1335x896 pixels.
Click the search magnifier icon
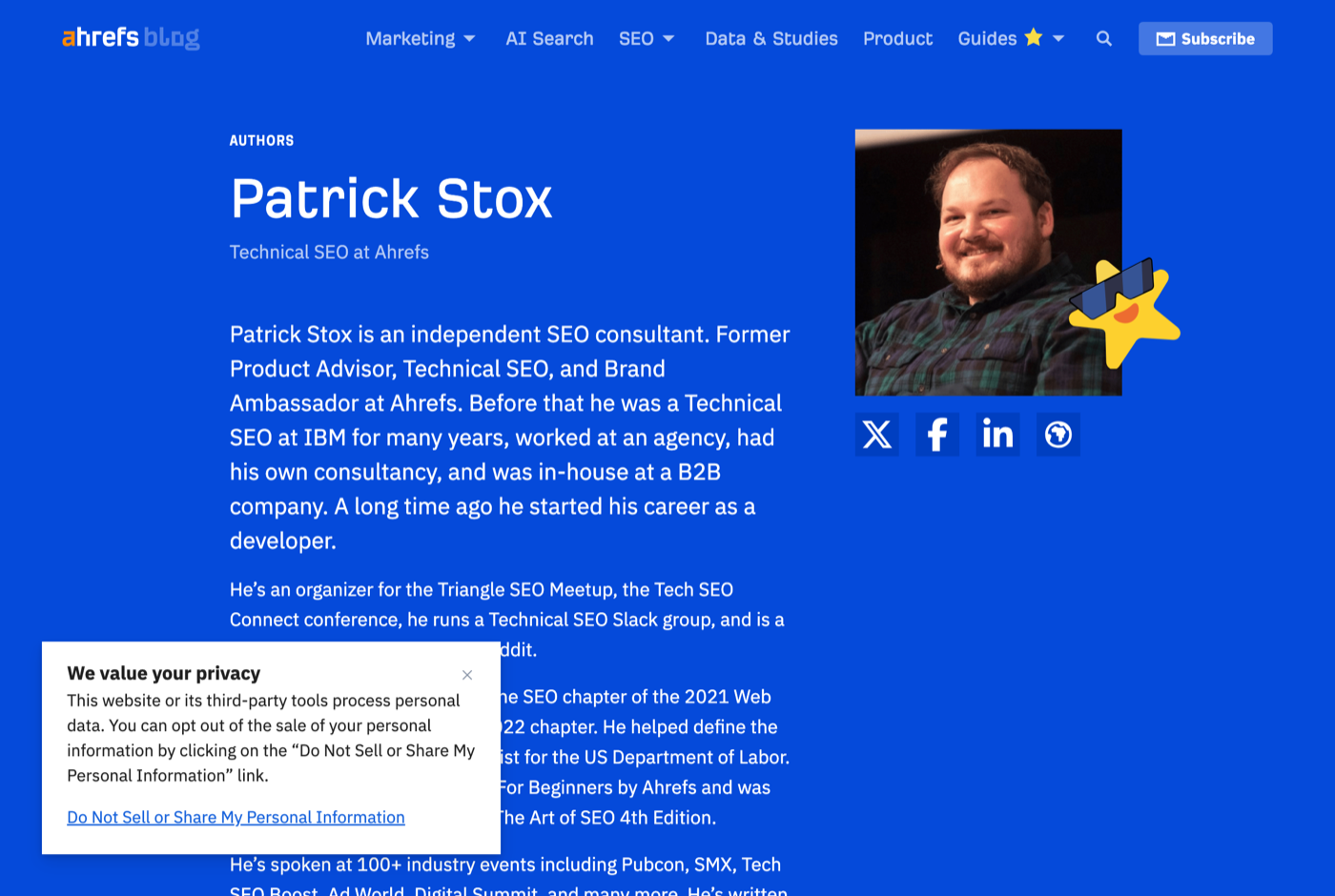[1104, 39]
